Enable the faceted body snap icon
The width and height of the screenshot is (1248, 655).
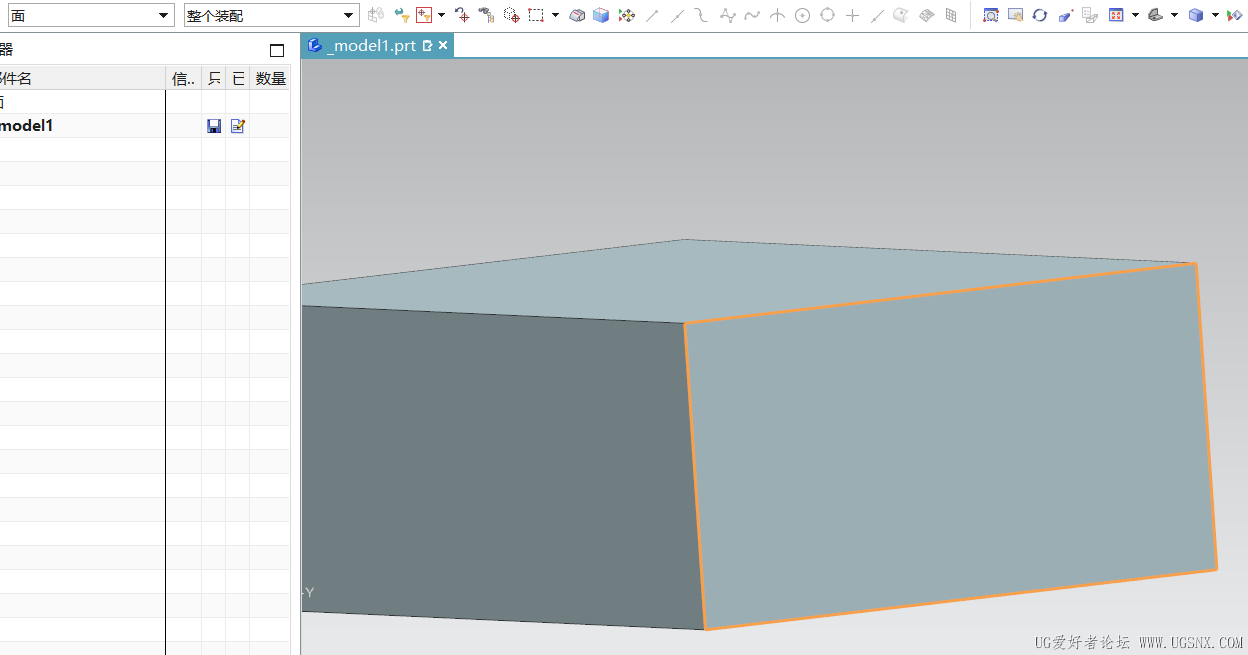(926, 15)
